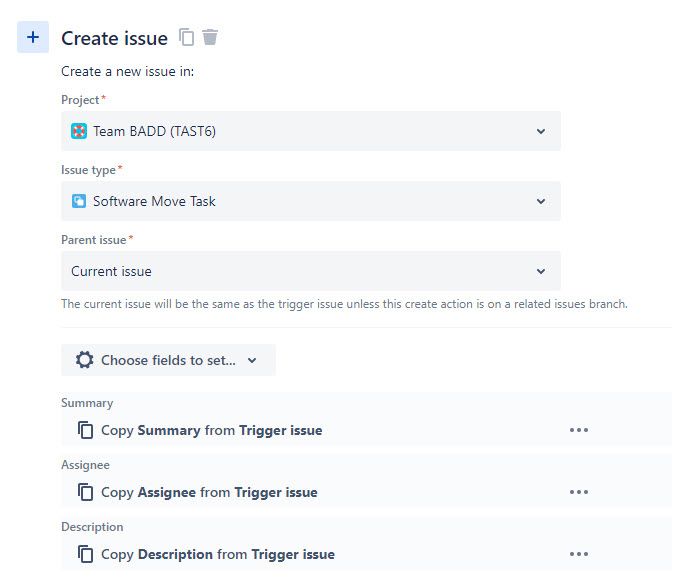Screen dimensions: 686x588
Task: Open more options for Summary field
Action: [x=579, y=430]
